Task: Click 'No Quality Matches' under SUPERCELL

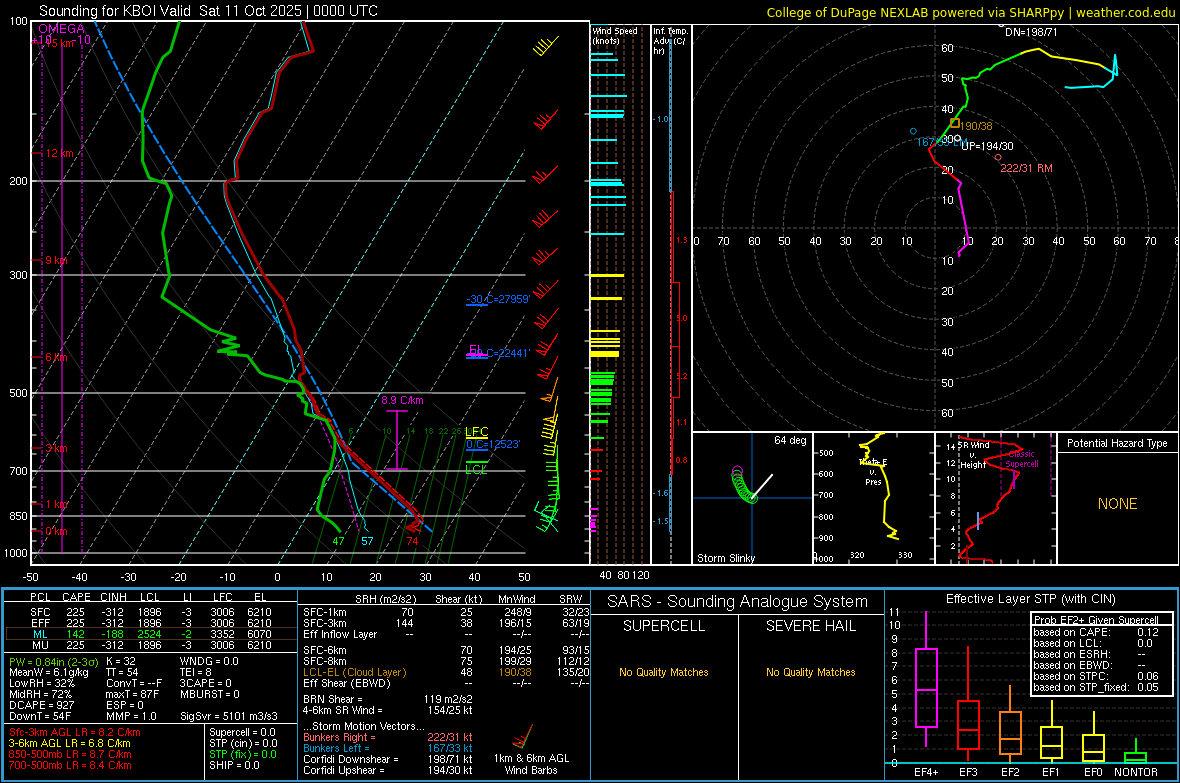Action: [x=664, y=672]
